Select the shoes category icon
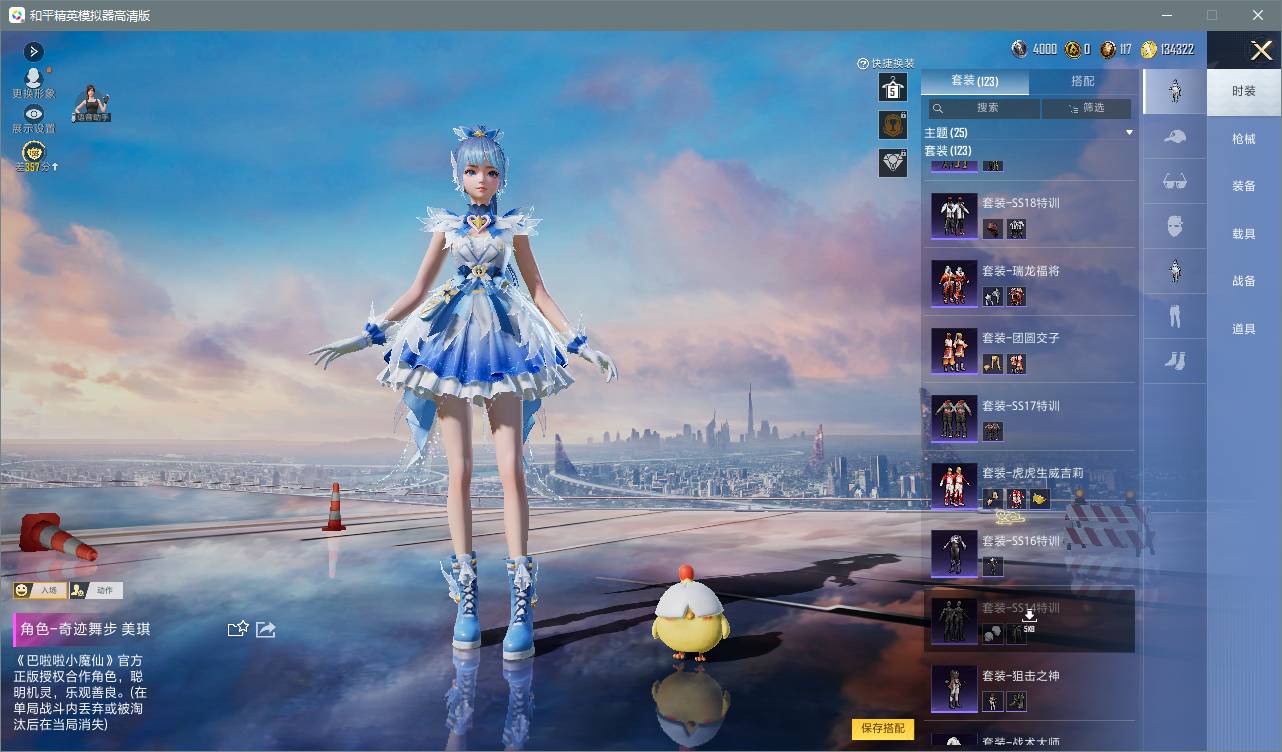Image resolution: width=1282 pixels, height=752 pixels. pos(1175,361)
